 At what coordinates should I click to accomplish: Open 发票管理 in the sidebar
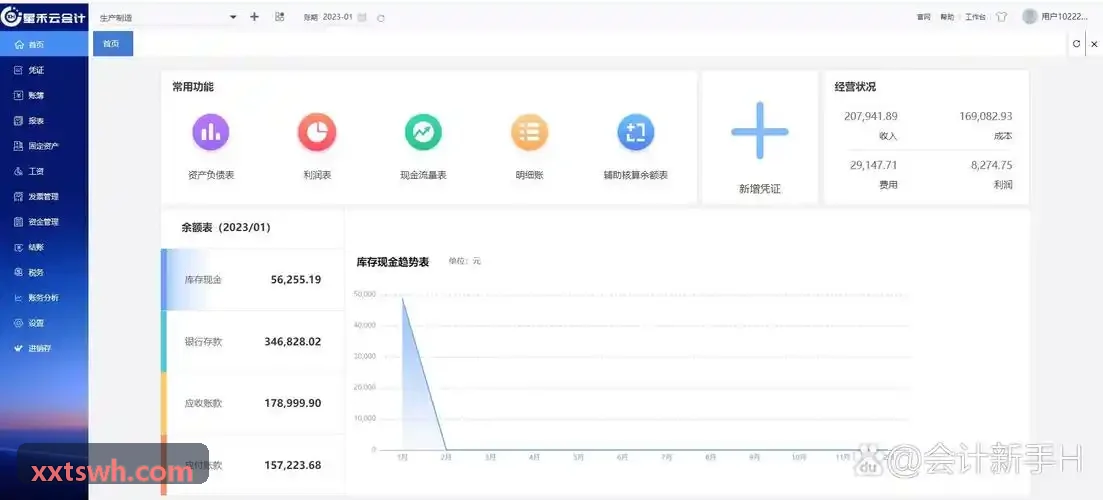pos(44,197)
